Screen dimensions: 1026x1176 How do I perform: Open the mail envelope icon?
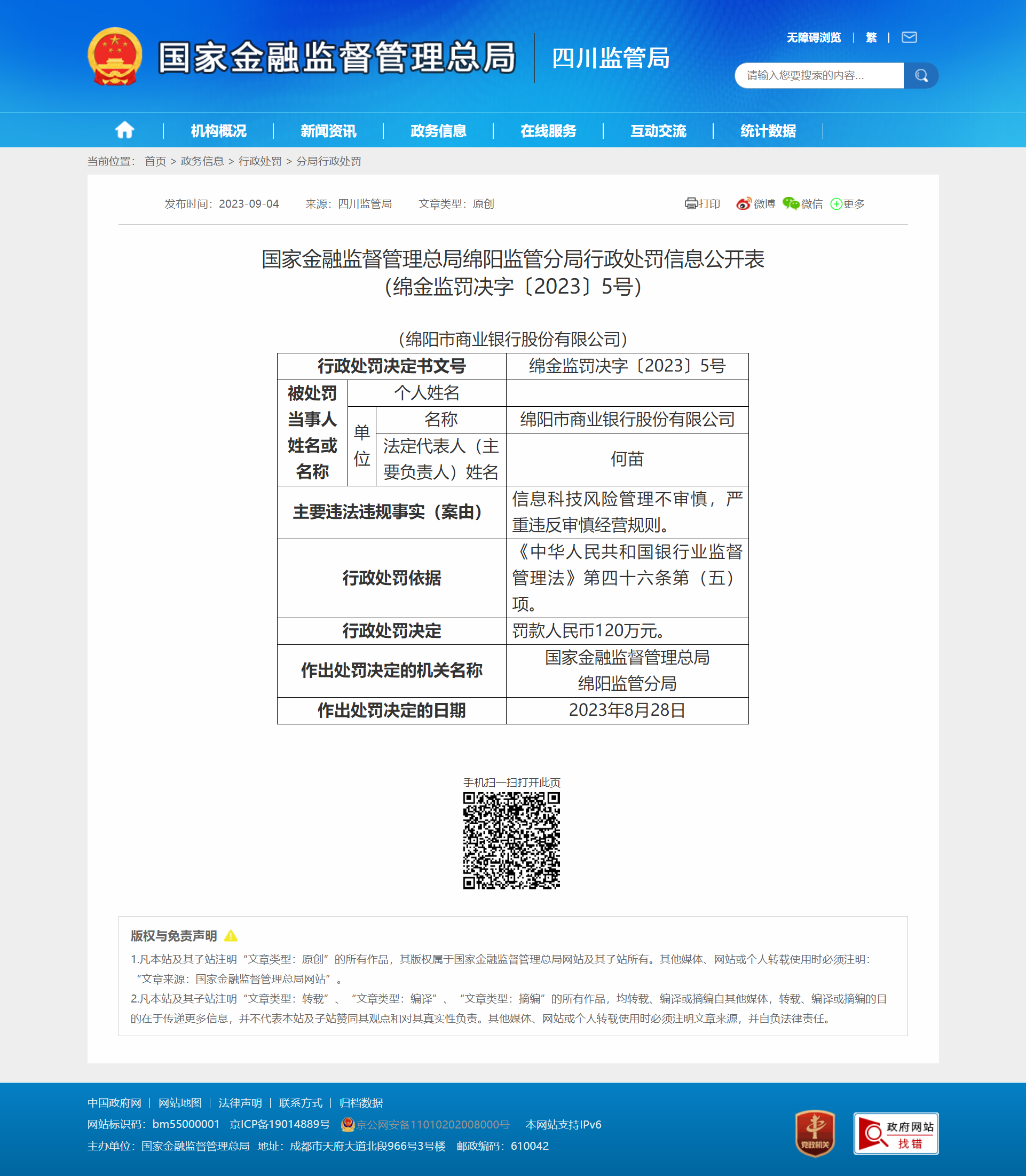909,38
